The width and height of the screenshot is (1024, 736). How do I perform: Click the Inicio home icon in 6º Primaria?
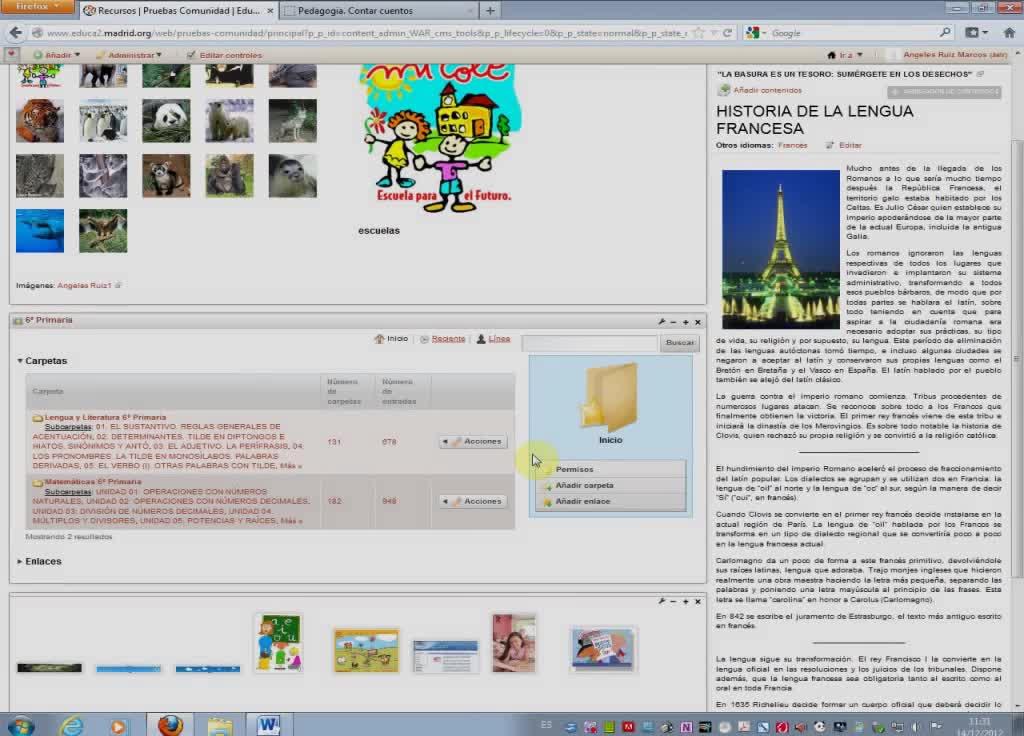coord(380,339)
